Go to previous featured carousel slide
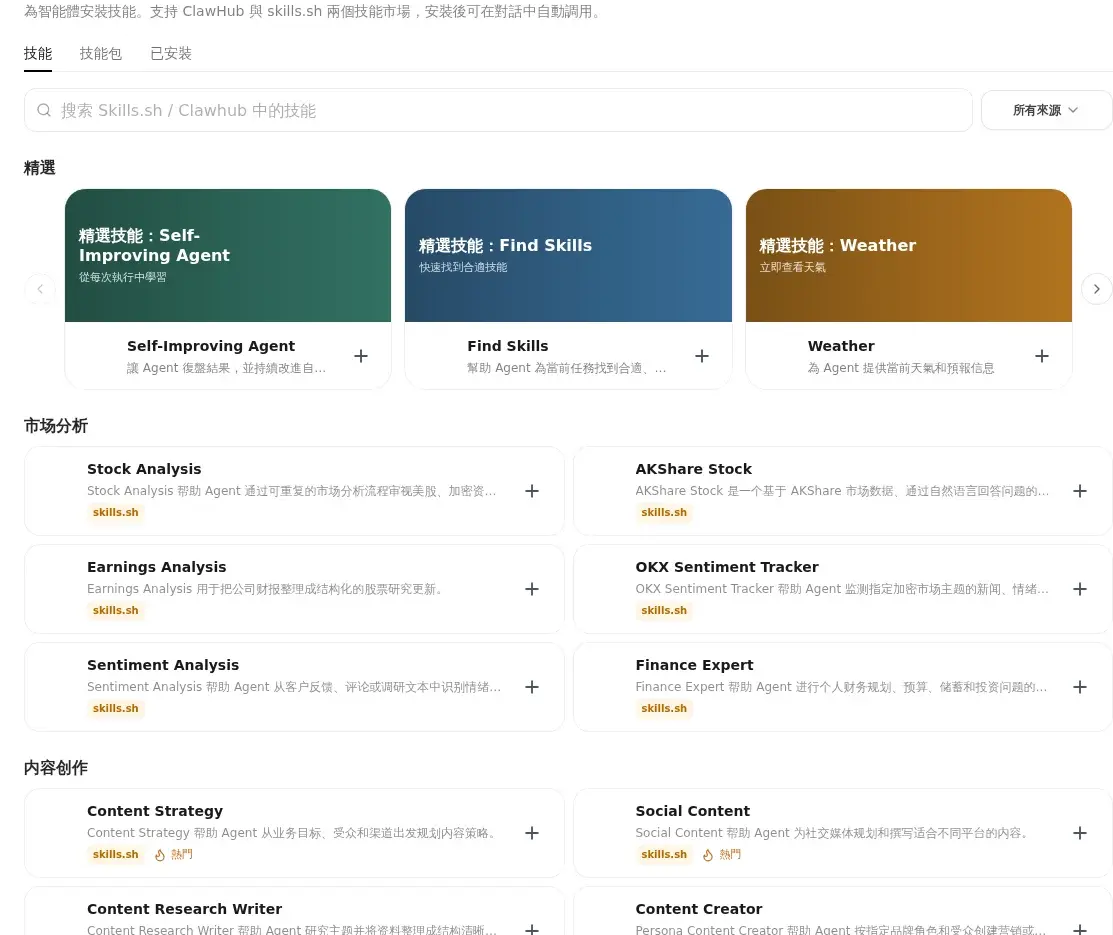 [x=40, y=289]
